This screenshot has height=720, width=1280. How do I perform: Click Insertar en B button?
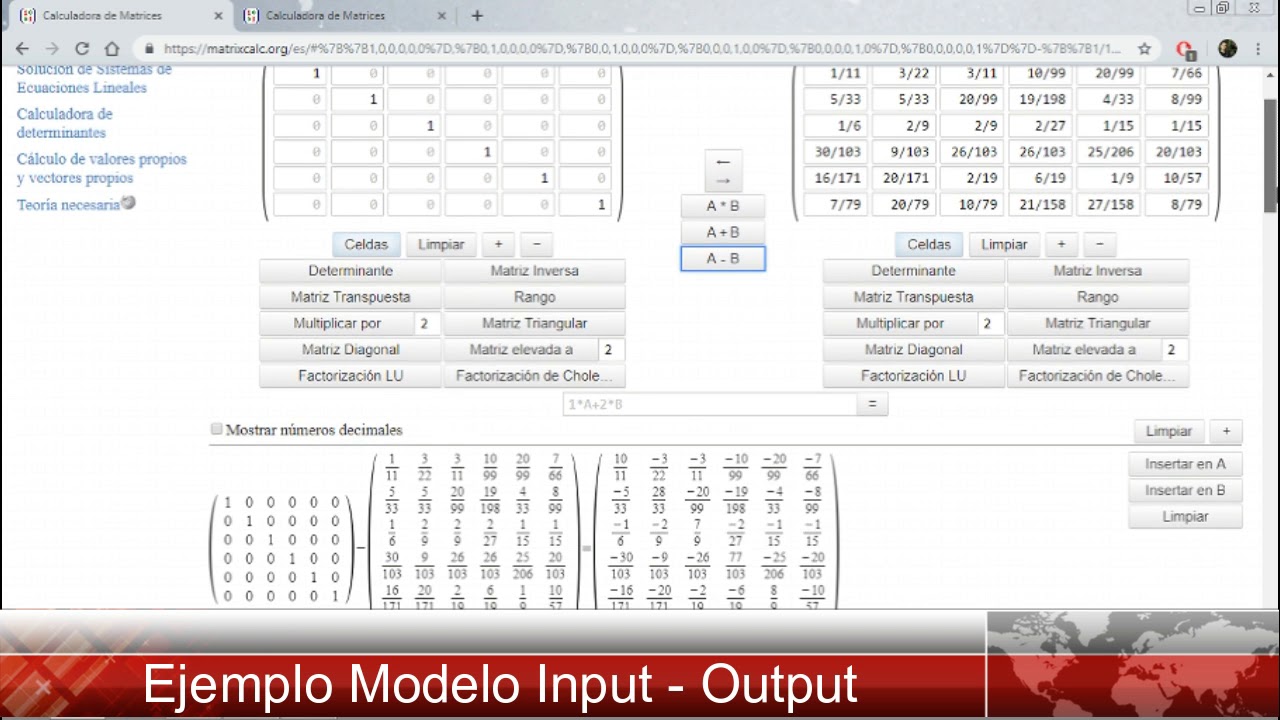(1185, 490)
